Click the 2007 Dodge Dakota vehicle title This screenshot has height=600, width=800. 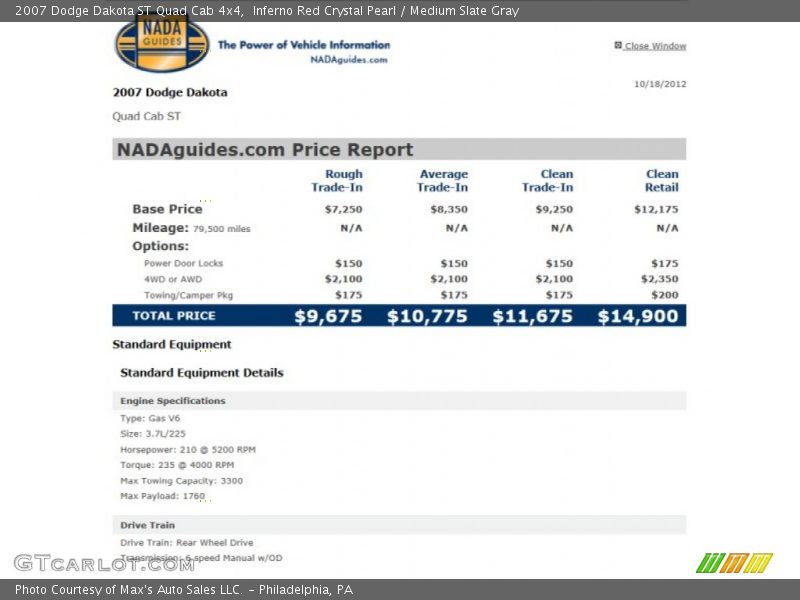tap(170, 92)
